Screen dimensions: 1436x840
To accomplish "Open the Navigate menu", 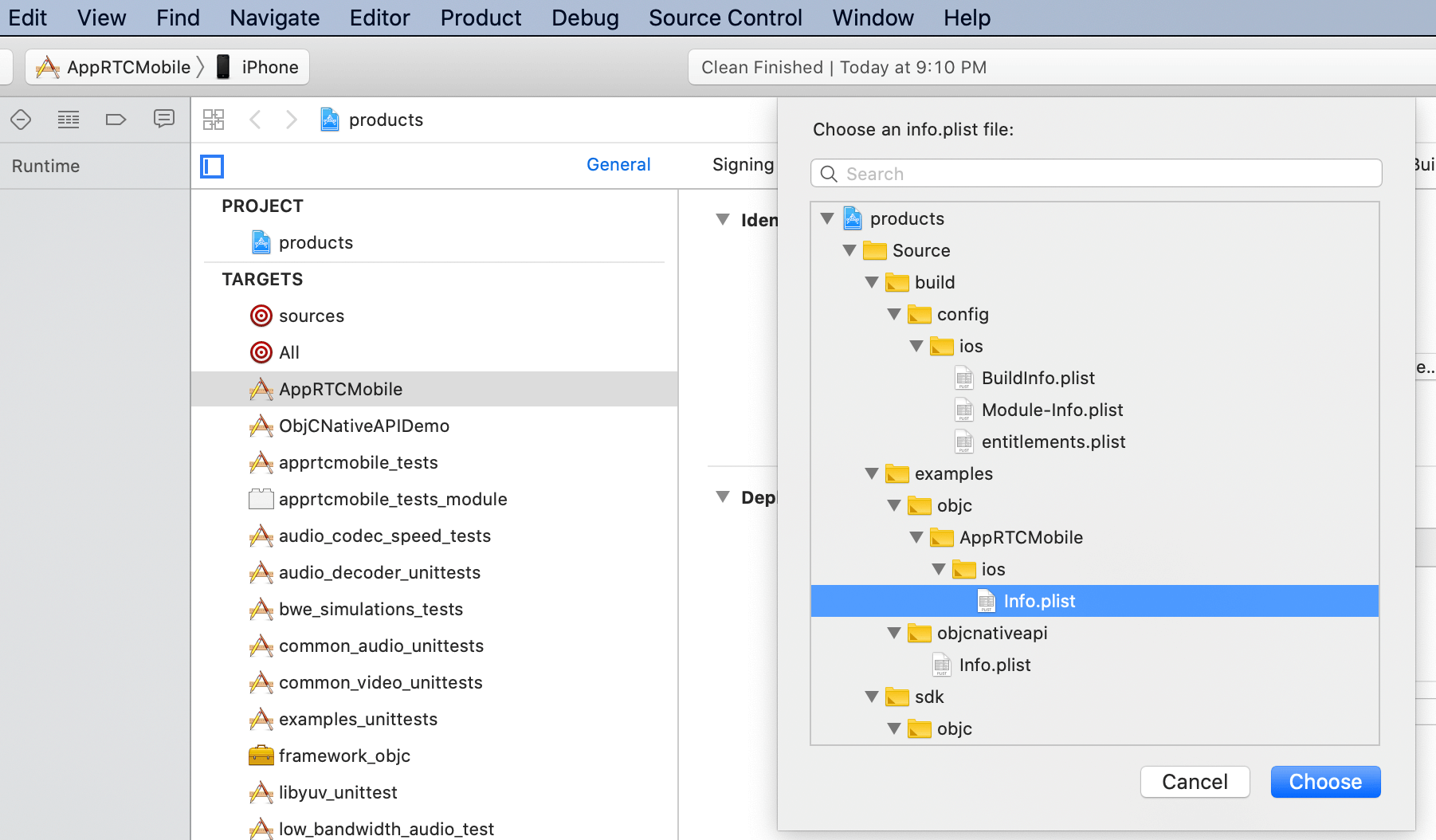I will pos(274,18).
